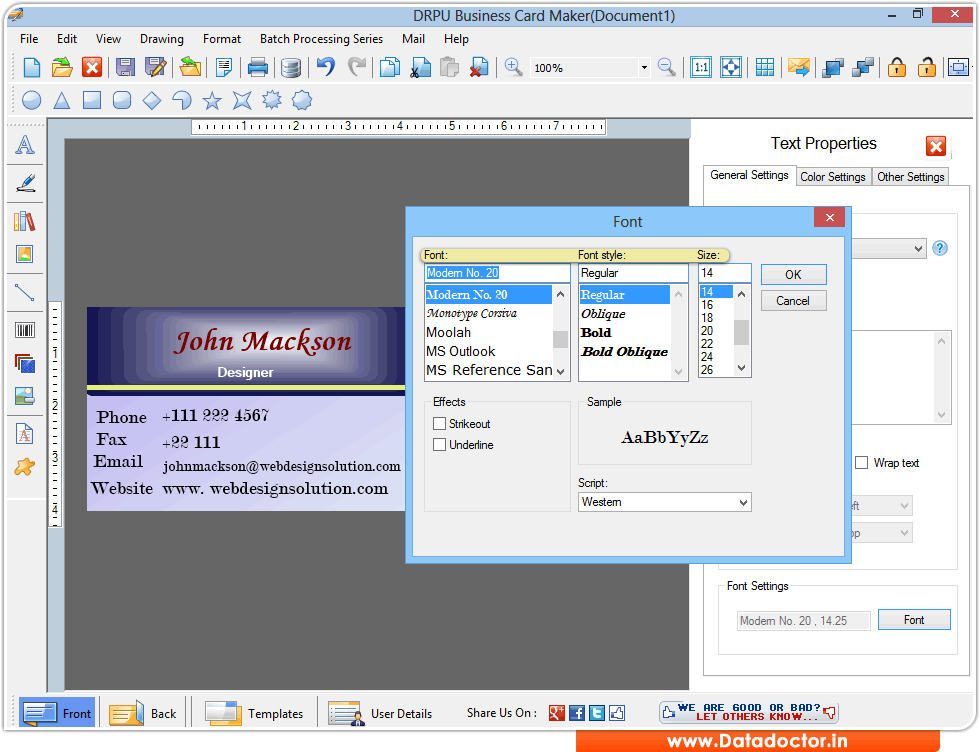Screen dimensions: 980x752
Task: Close the Text Properties panel
Action: (x=936, y=146)
